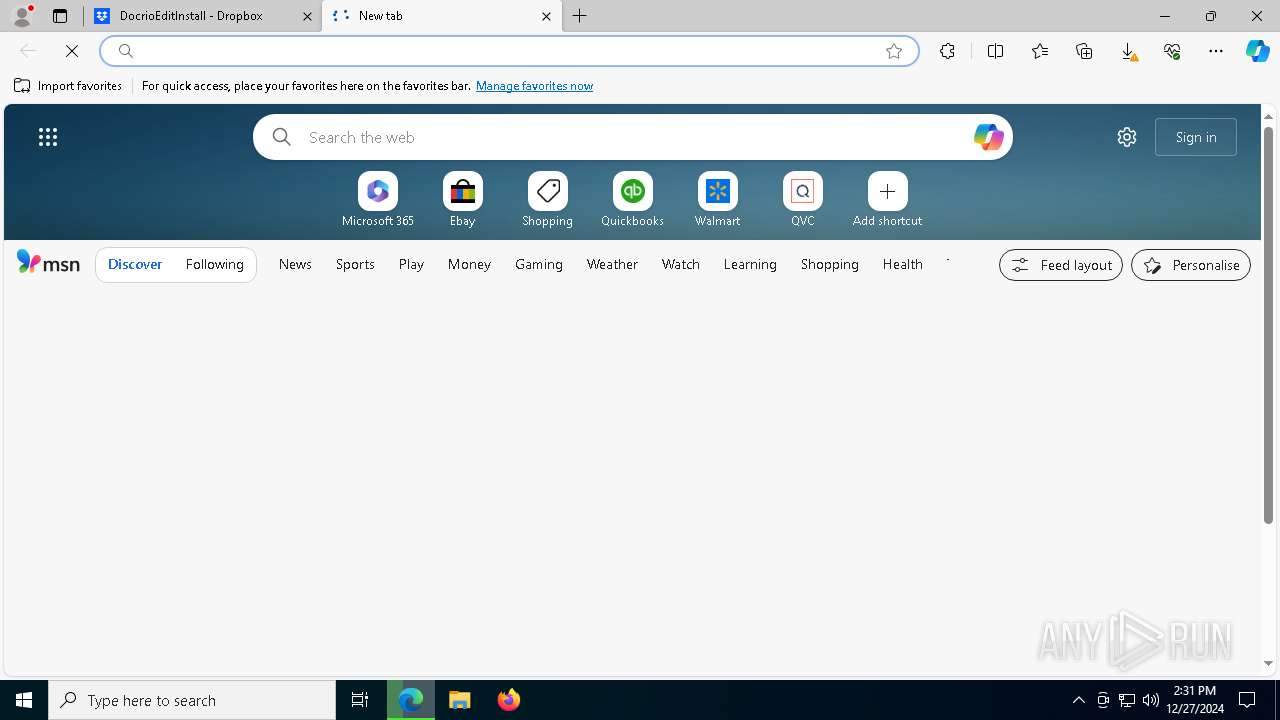Click the Search the web field
Image resolution: width=1280 pixels, height=720 pixels.
pos(633,137)
